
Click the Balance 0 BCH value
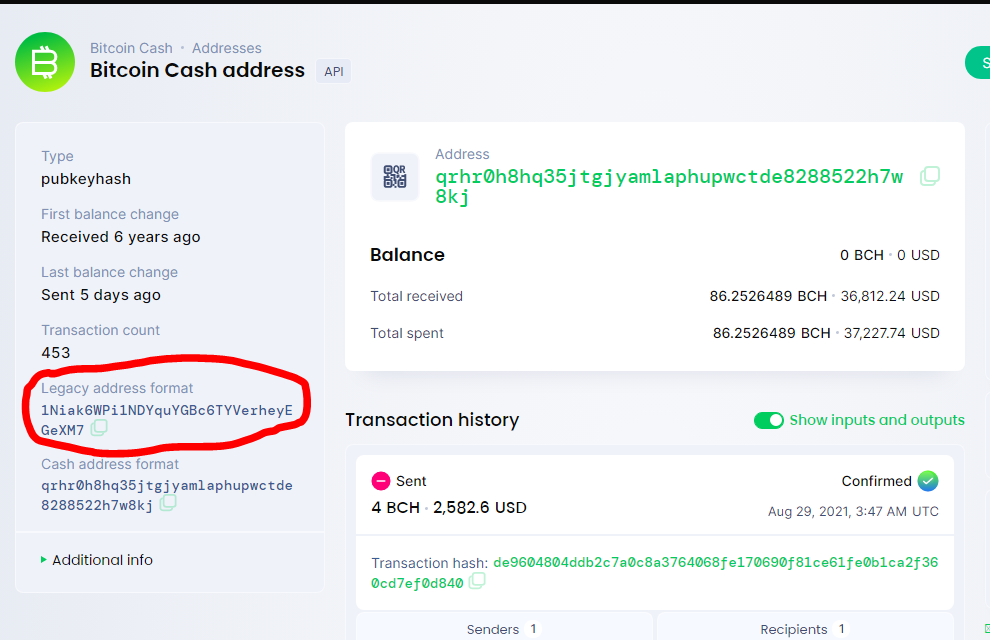[x=861, y=255]
